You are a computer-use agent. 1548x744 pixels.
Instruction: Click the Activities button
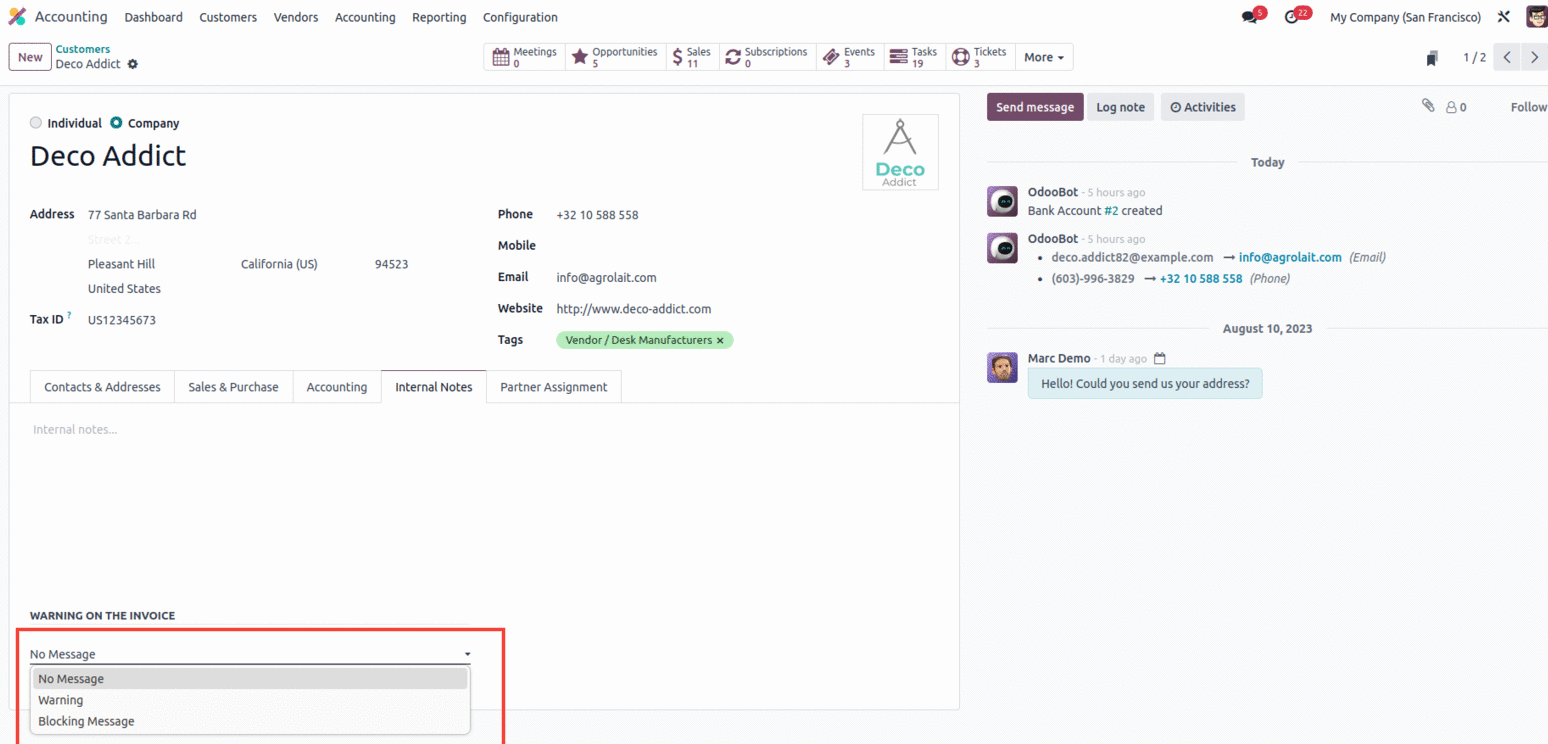[1202, 107]
